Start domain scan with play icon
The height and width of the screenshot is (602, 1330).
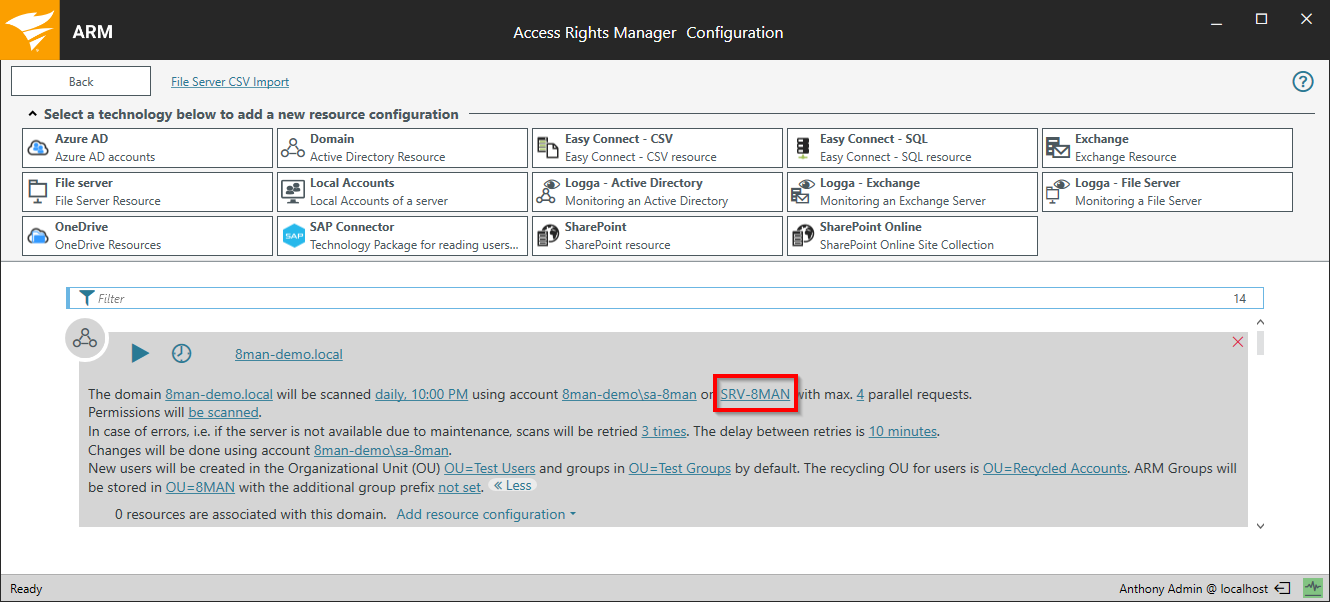click(x=140, y=353)
